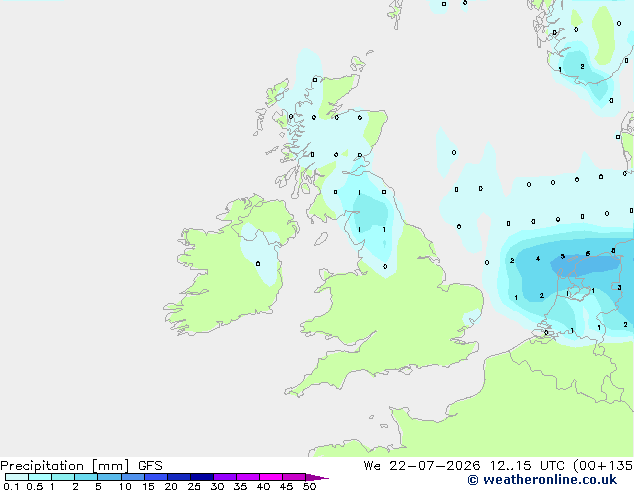Image resolution: width=634 pixels, height=490 pixels.
Task: Click the rainfall value 4 on the map
Action: [538, 258]
